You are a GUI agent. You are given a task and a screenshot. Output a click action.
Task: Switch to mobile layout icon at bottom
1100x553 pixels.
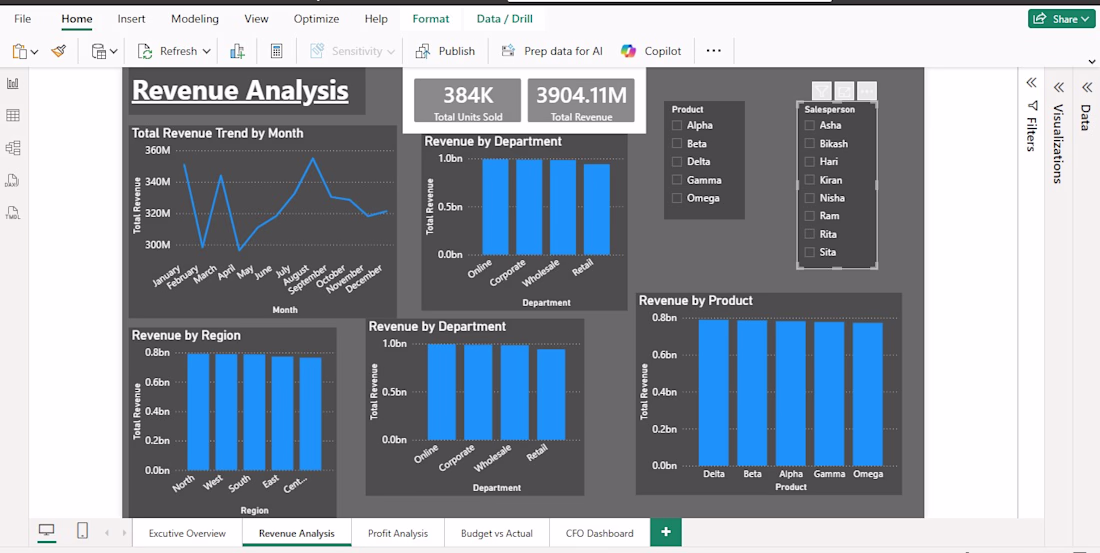click(x=82, y=531)
